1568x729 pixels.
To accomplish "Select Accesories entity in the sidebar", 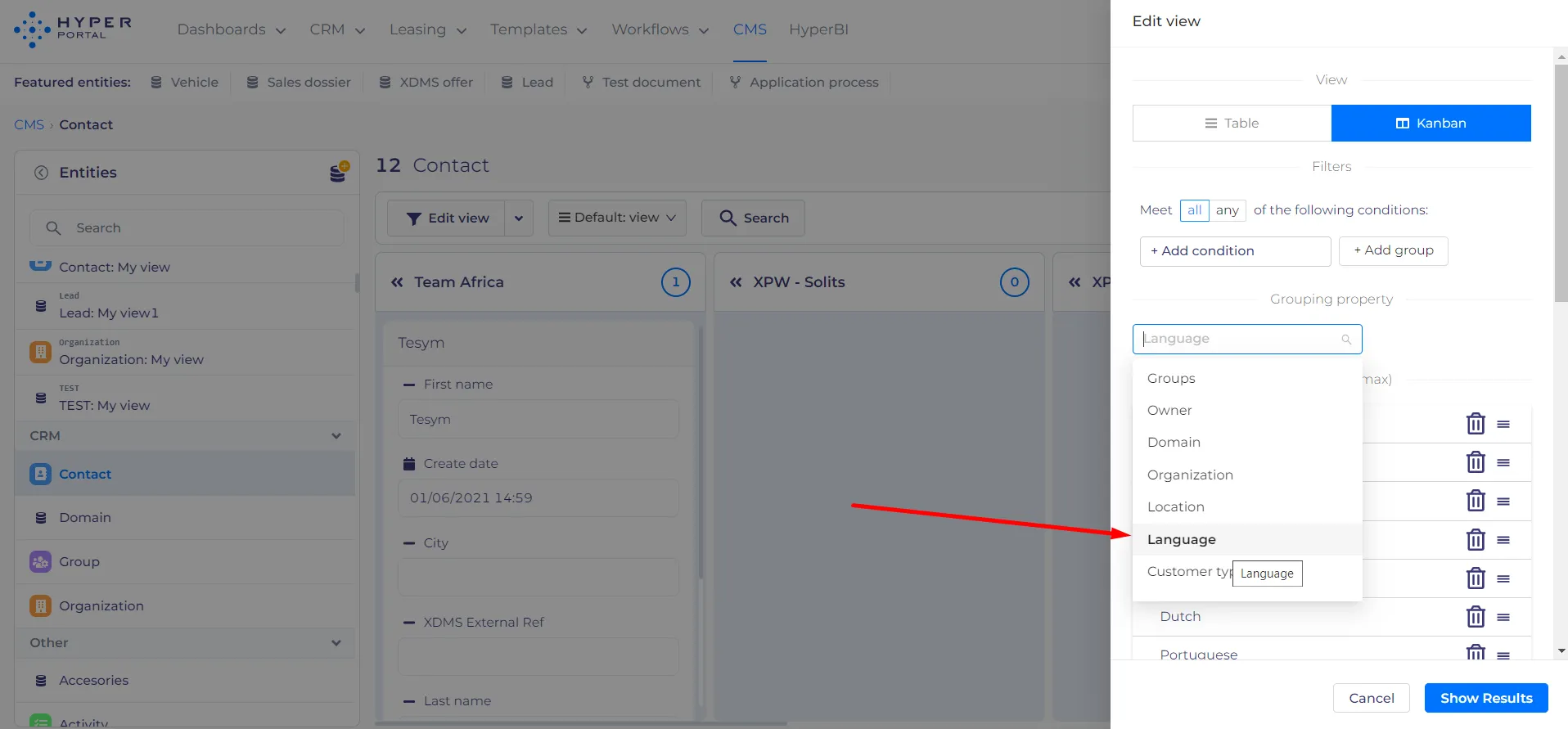I will 185,681.
